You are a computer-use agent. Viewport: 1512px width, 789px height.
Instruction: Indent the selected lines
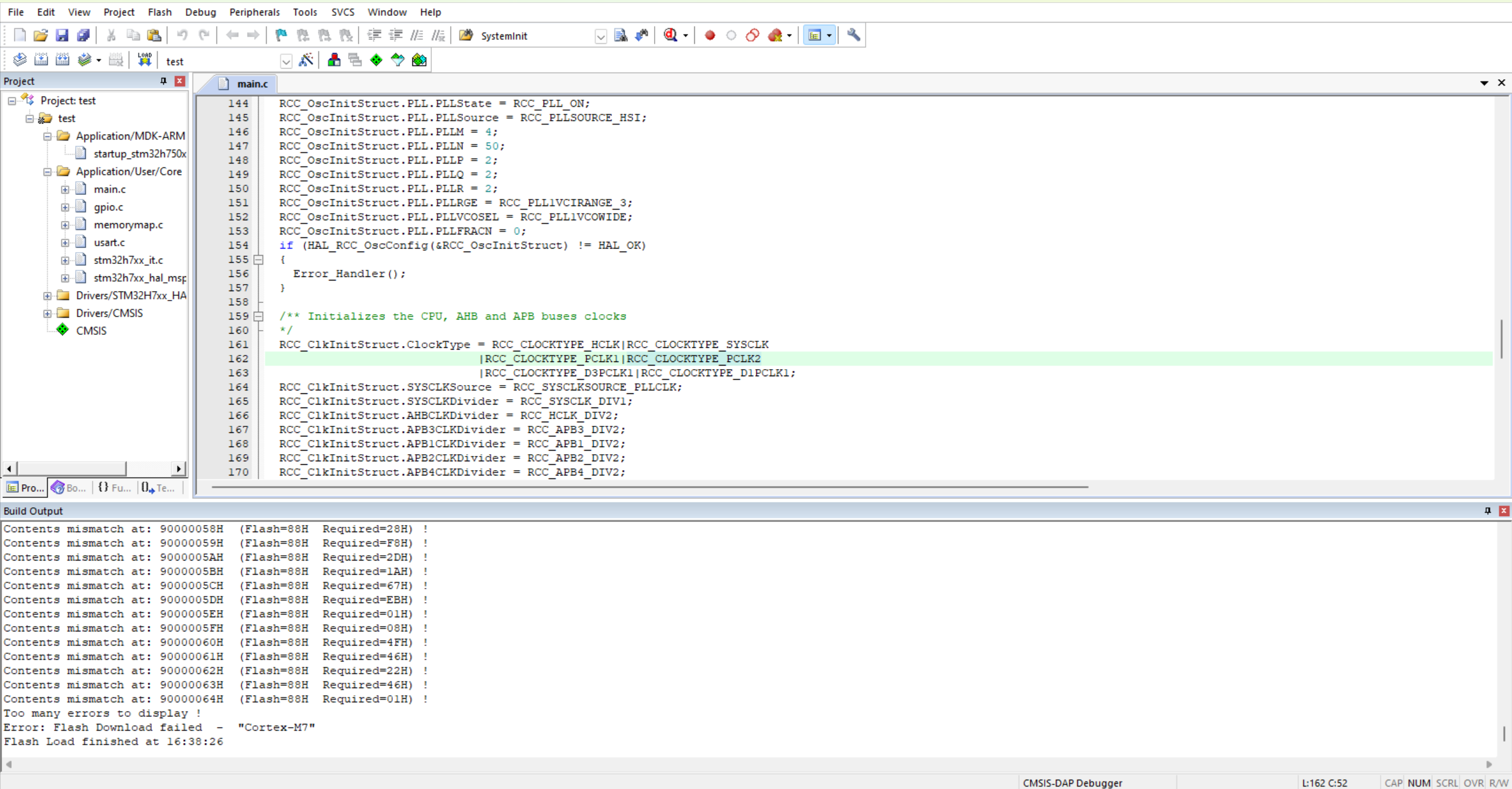pyautogui.click(x=374, y=35)
